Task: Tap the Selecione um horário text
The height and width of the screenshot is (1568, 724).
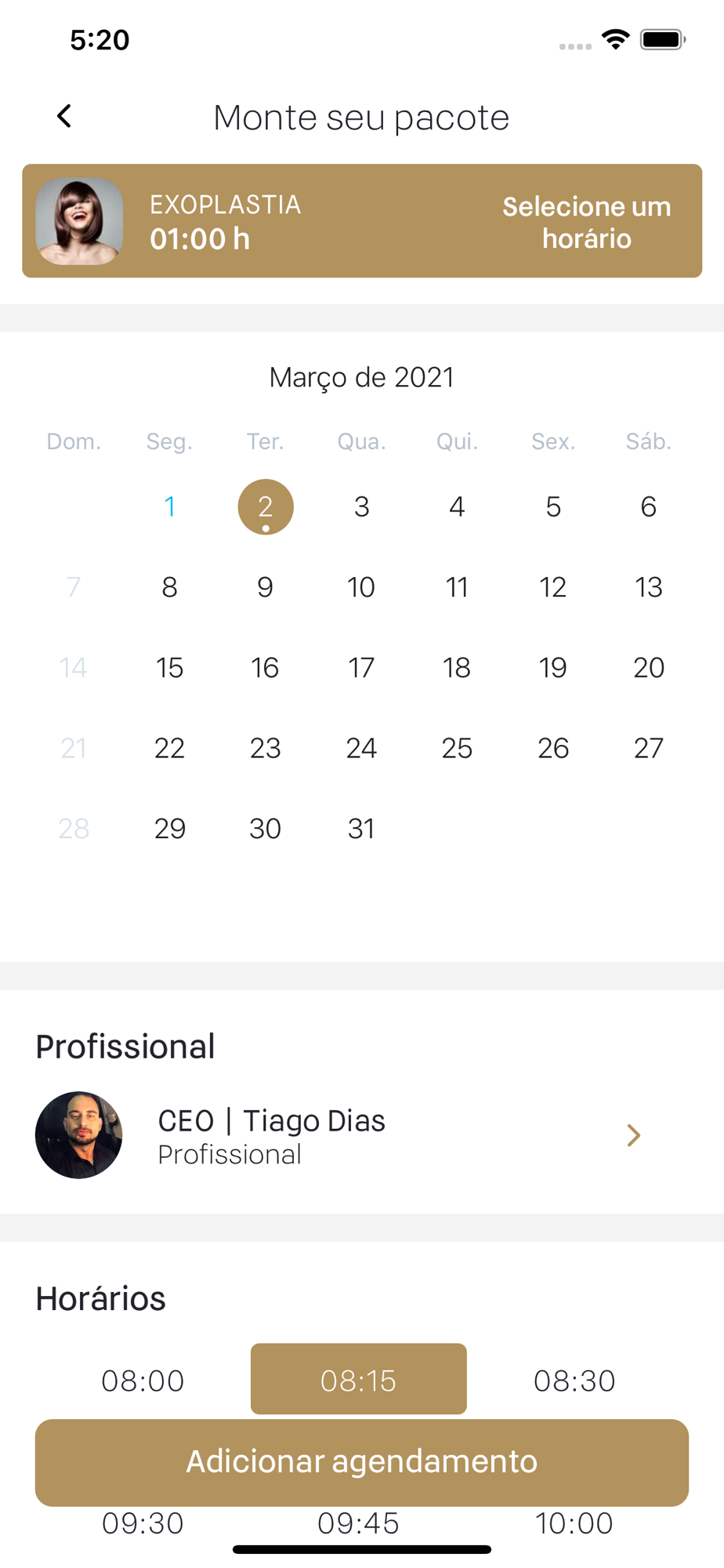Action: pyautogui.click(x=586, y=223)
